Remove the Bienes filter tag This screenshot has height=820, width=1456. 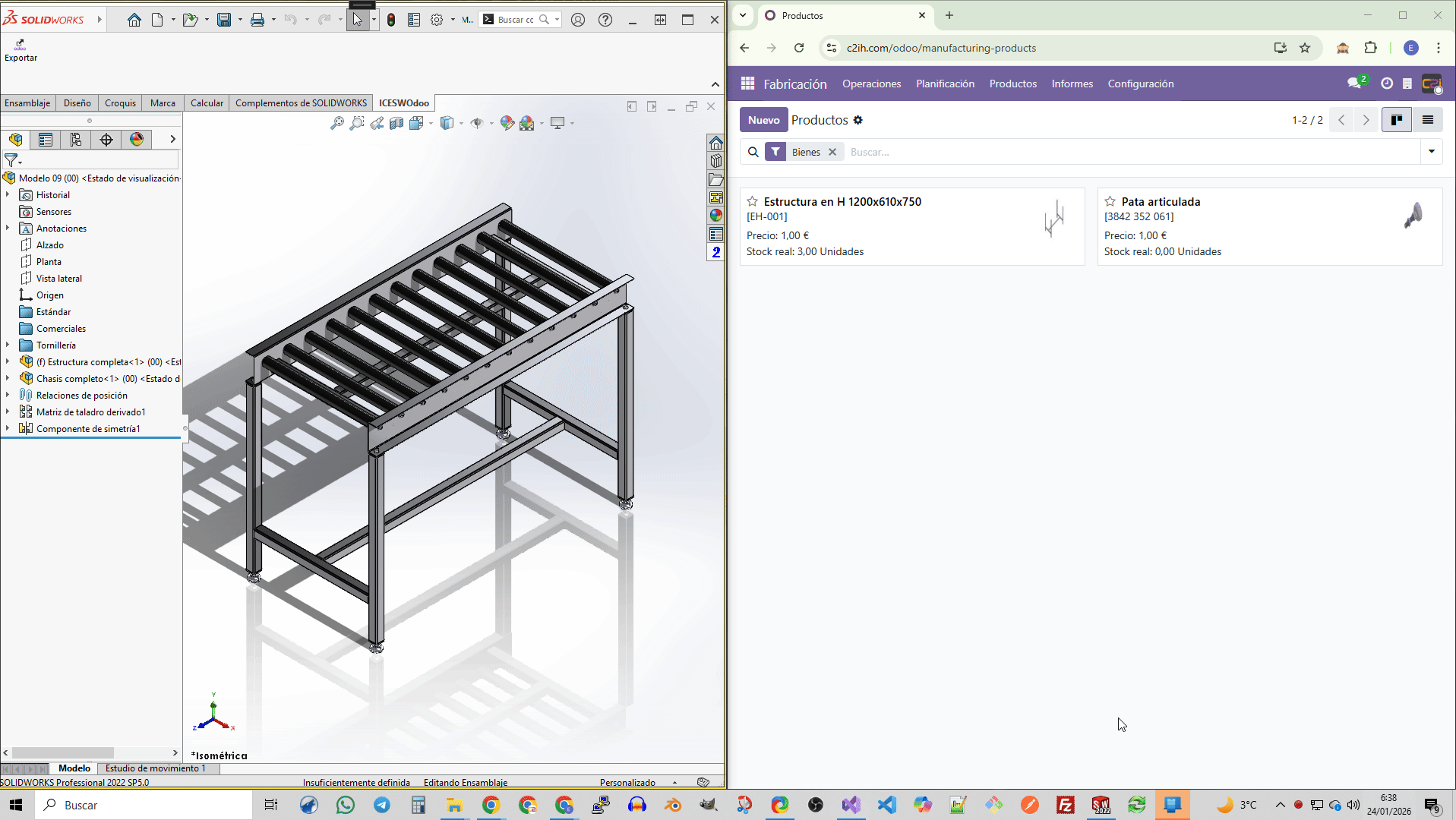click(x=832, y=152)
